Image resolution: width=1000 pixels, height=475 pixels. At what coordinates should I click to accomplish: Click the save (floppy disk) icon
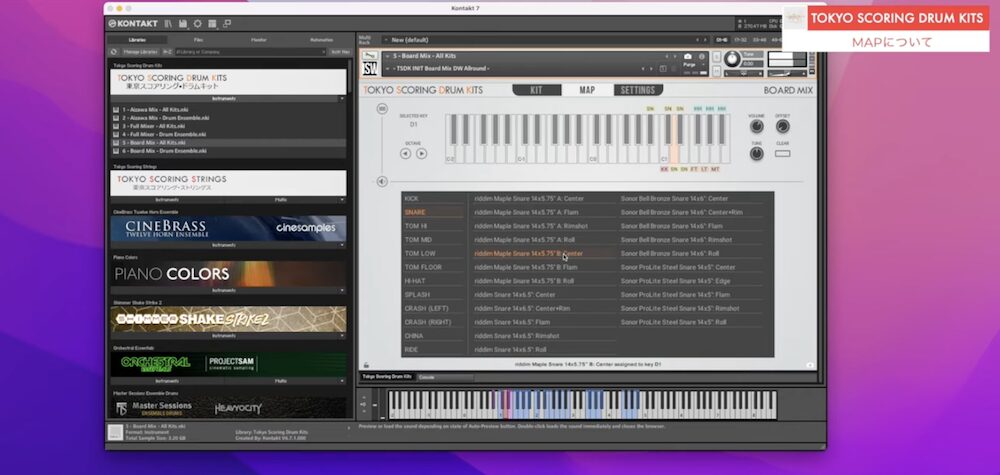pyautogui.click(x=183, y=24)
